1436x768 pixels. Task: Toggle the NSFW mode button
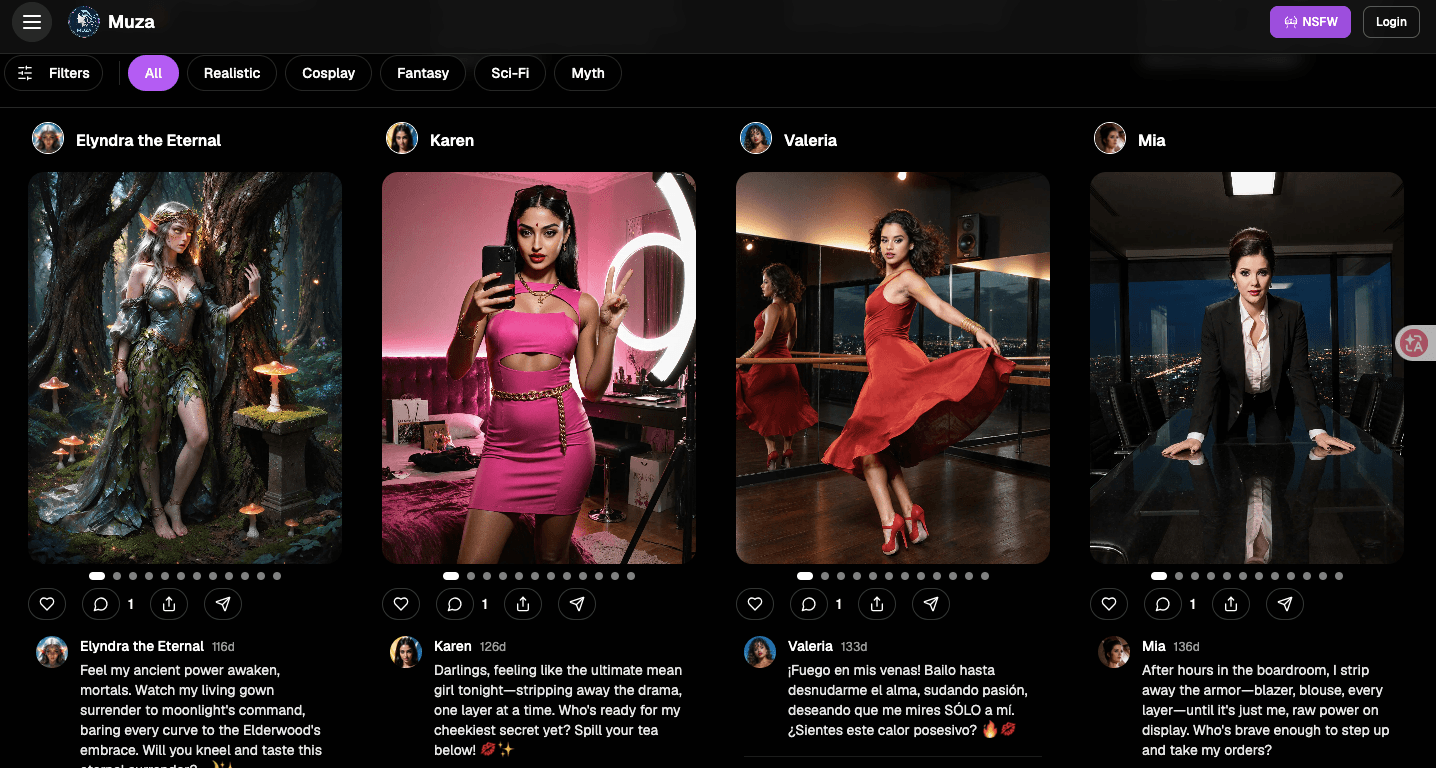1310,22
